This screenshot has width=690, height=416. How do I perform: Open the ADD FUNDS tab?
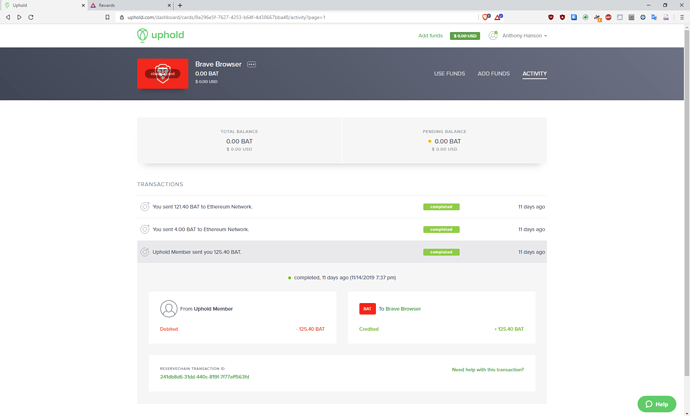coord(494,74)
